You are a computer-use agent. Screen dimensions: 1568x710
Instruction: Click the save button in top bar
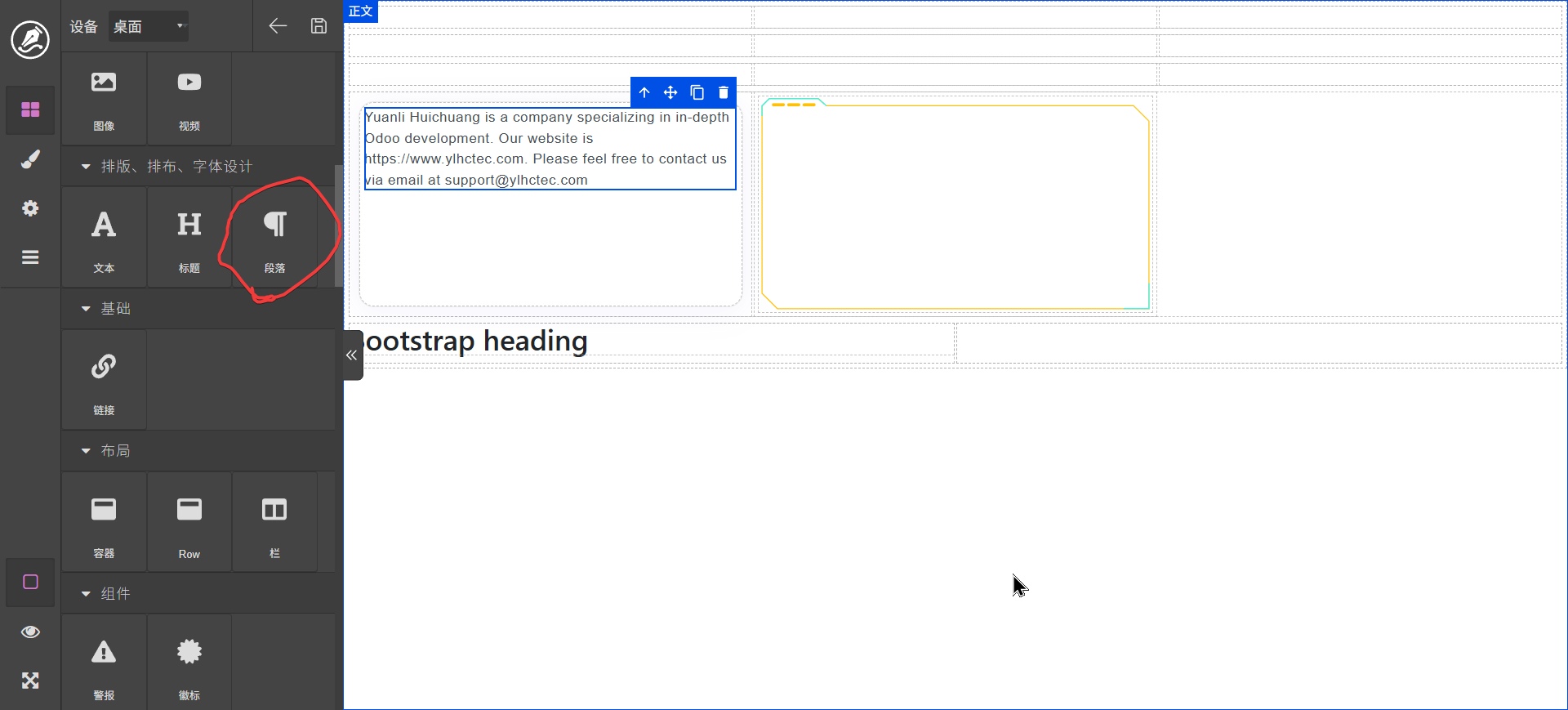(318, 26)
